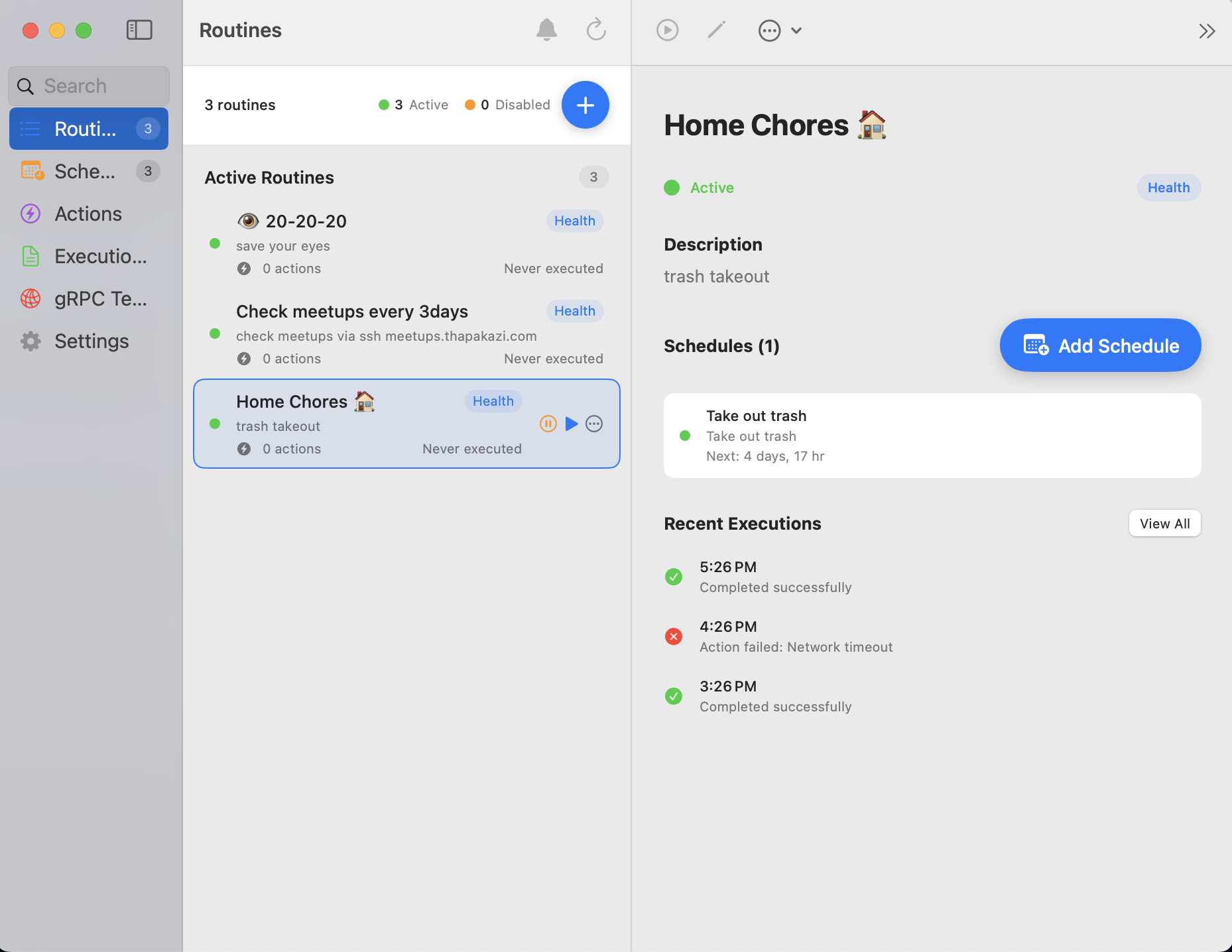The height and width of the screenshot is (952, 1232).
Task: Open the Actions section in the sidebar
Action: 88,213
